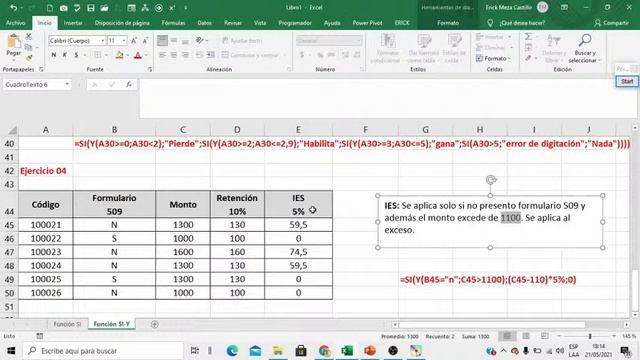The image size is (640, 360).
Task: Select cell containing 100023
Action: [46, 252]
